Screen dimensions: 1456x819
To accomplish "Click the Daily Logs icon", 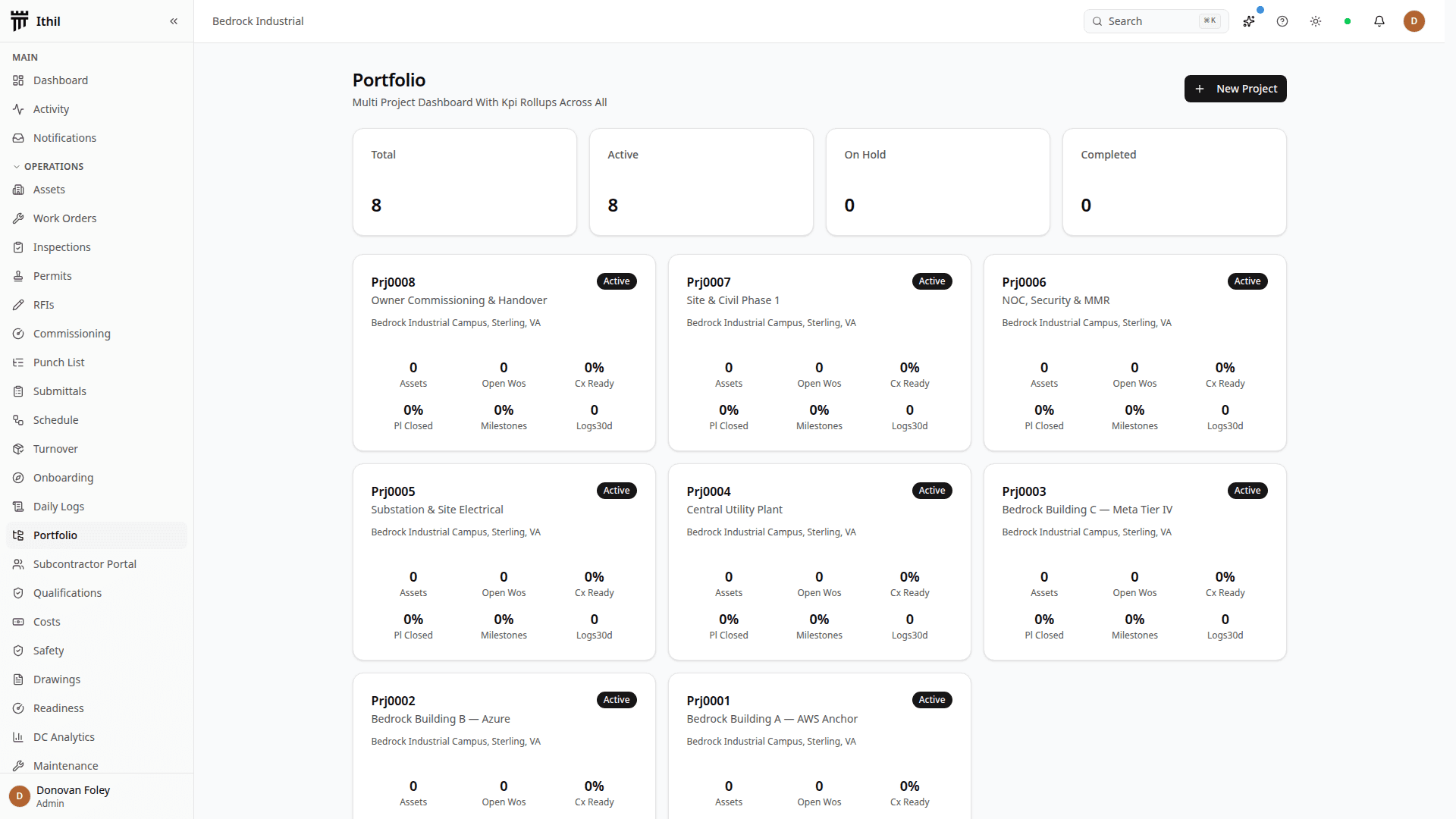I will (18, 507).
